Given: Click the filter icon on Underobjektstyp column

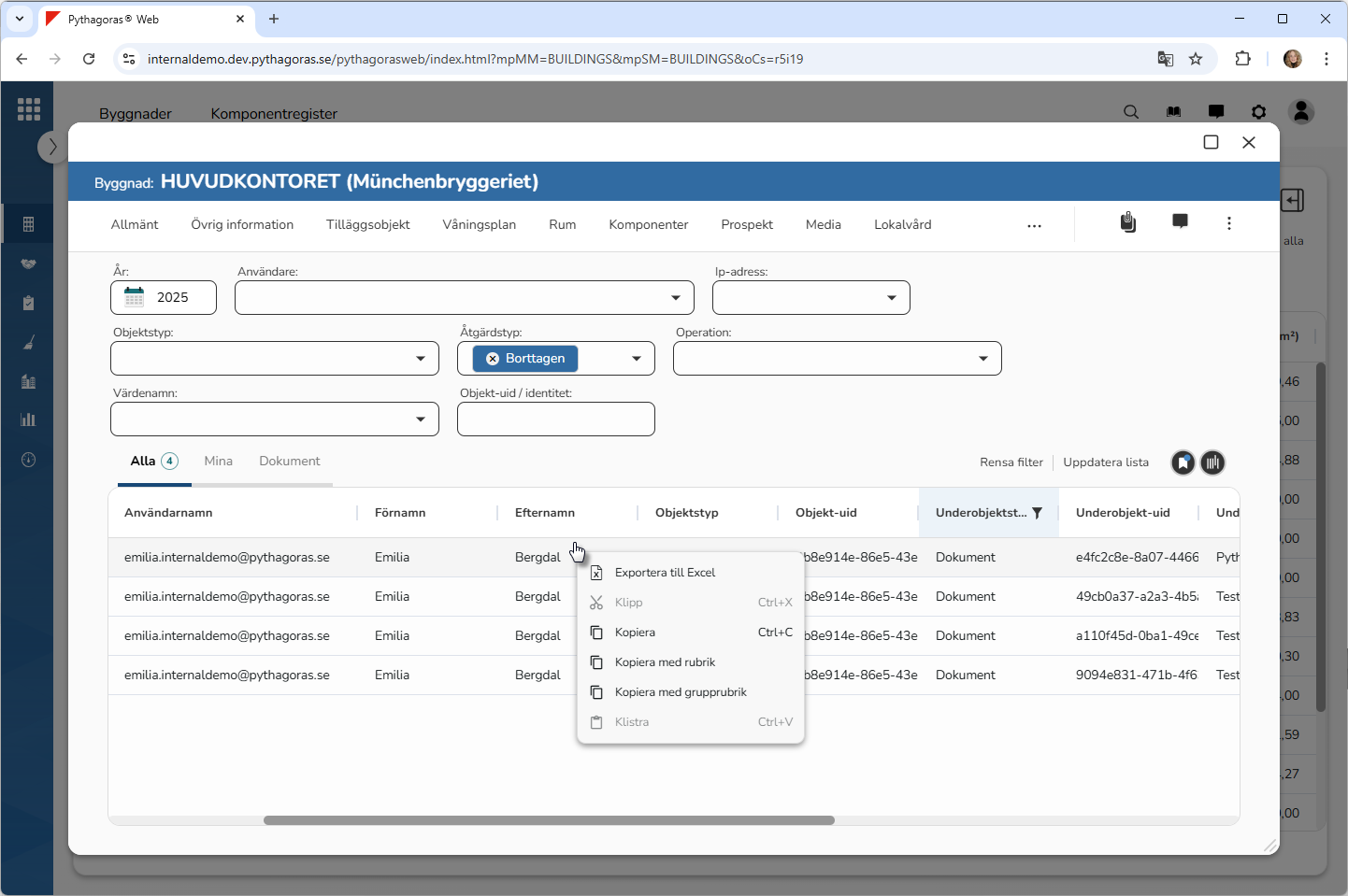Looking at the screenshot, I should 1037,513.
